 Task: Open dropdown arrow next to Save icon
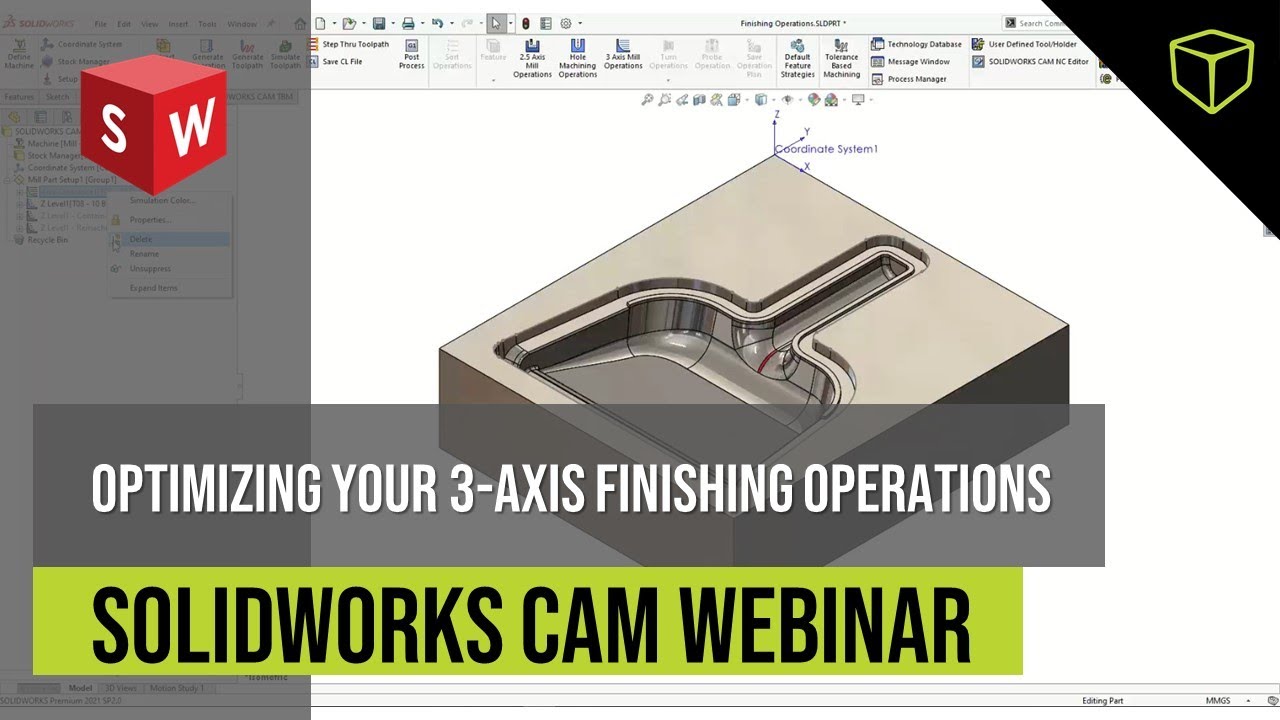coord(391,23)
